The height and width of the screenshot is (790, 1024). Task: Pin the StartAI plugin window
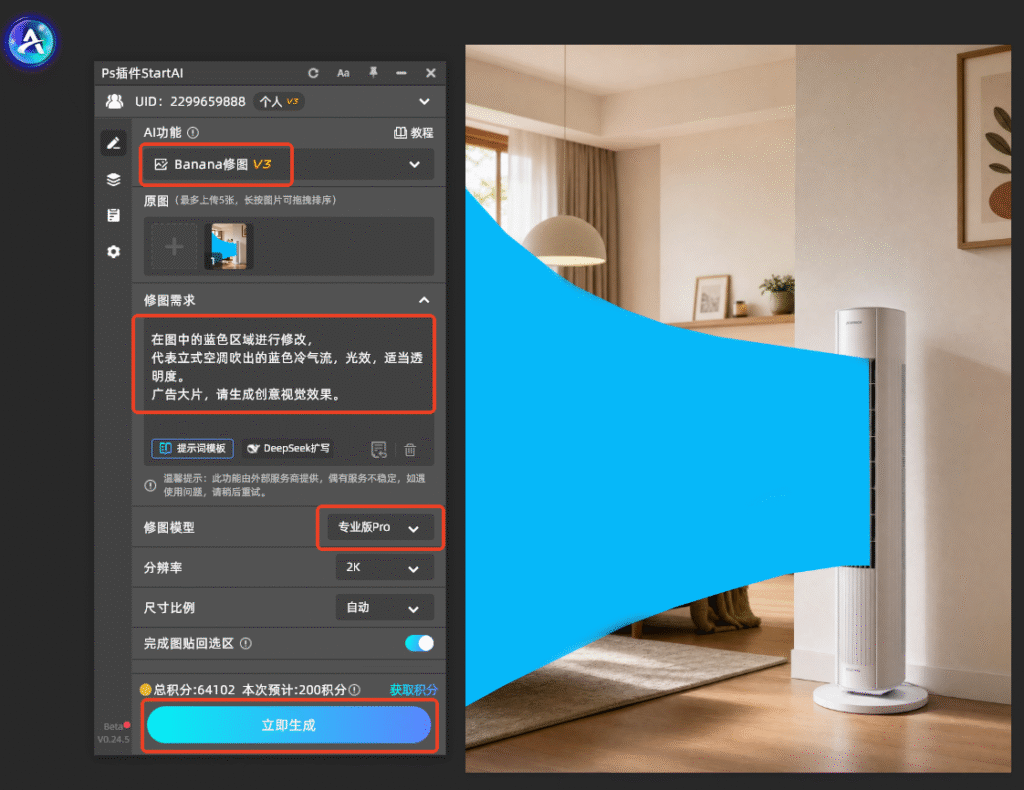373,72
